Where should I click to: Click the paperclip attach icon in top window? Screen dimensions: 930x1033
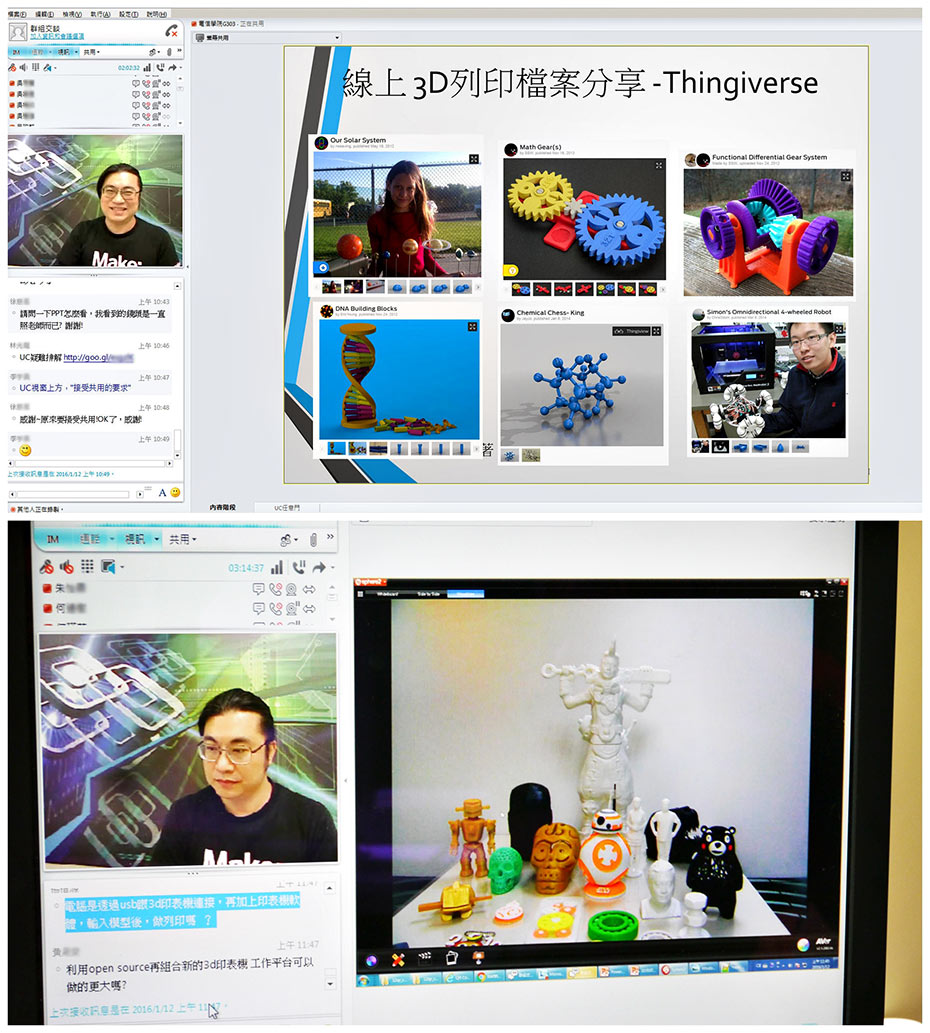pos(169,52)
